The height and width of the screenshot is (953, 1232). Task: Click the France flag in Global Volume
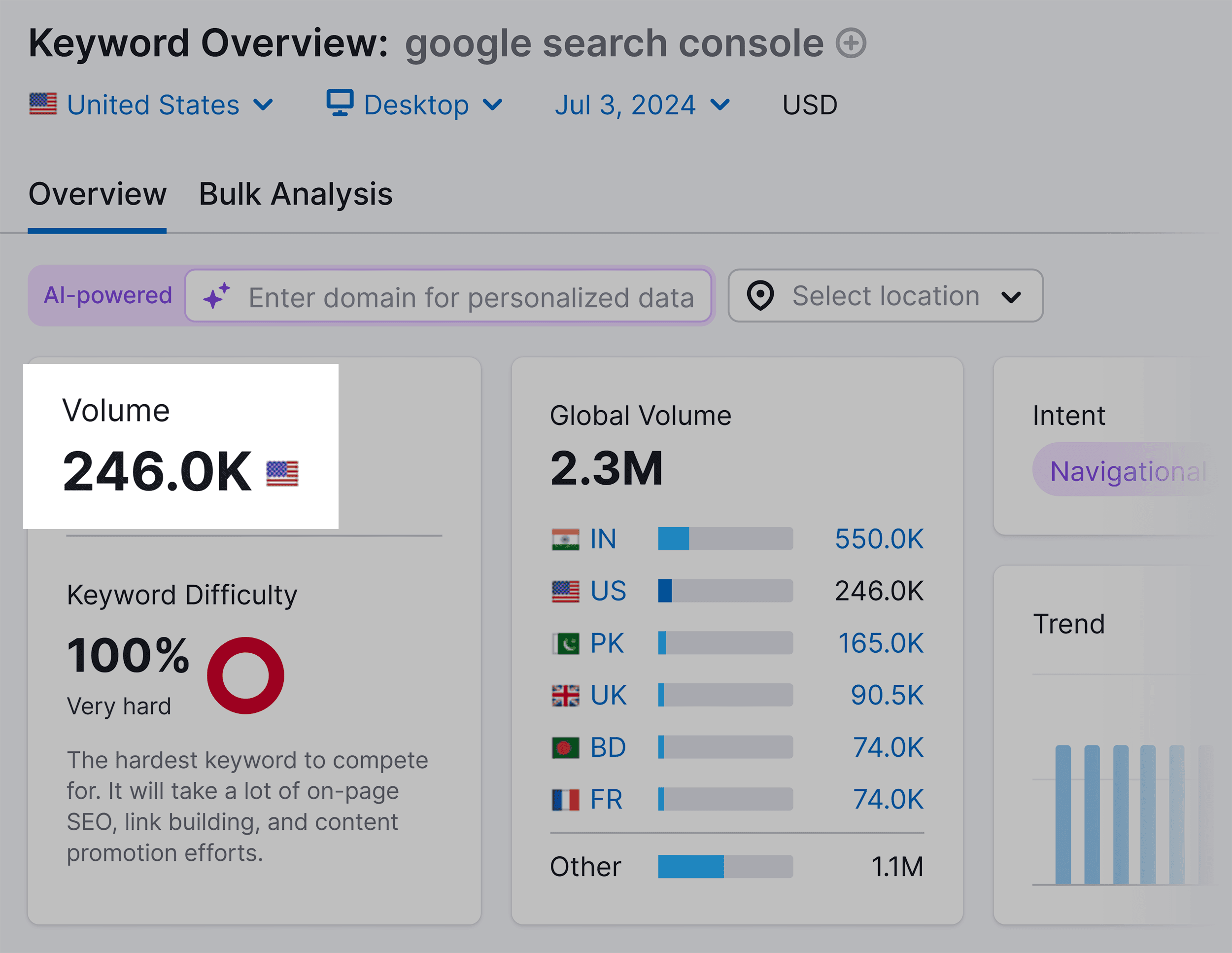point(565,800)
